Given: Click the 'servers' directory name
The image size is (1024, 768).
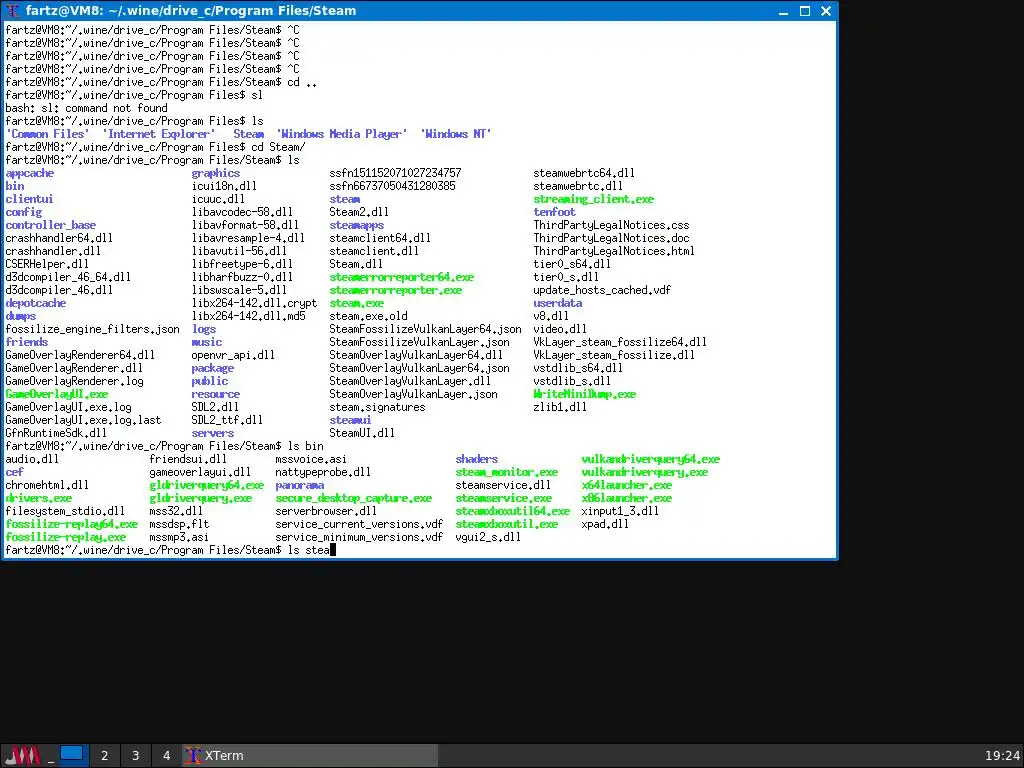Looking at the screenshot, I should 212,433.
